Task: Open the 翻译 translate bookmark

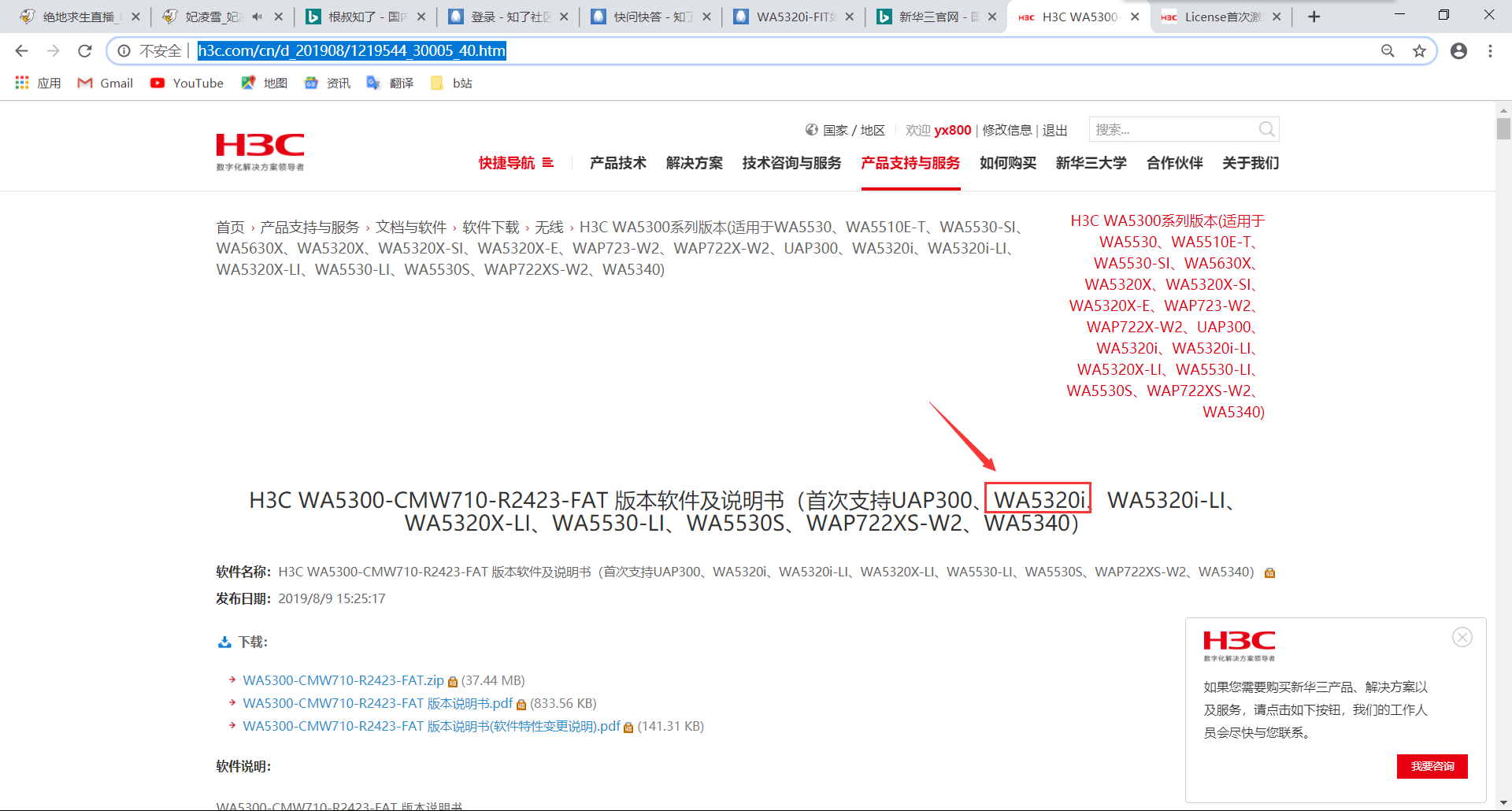Action: tap(390, 83)
